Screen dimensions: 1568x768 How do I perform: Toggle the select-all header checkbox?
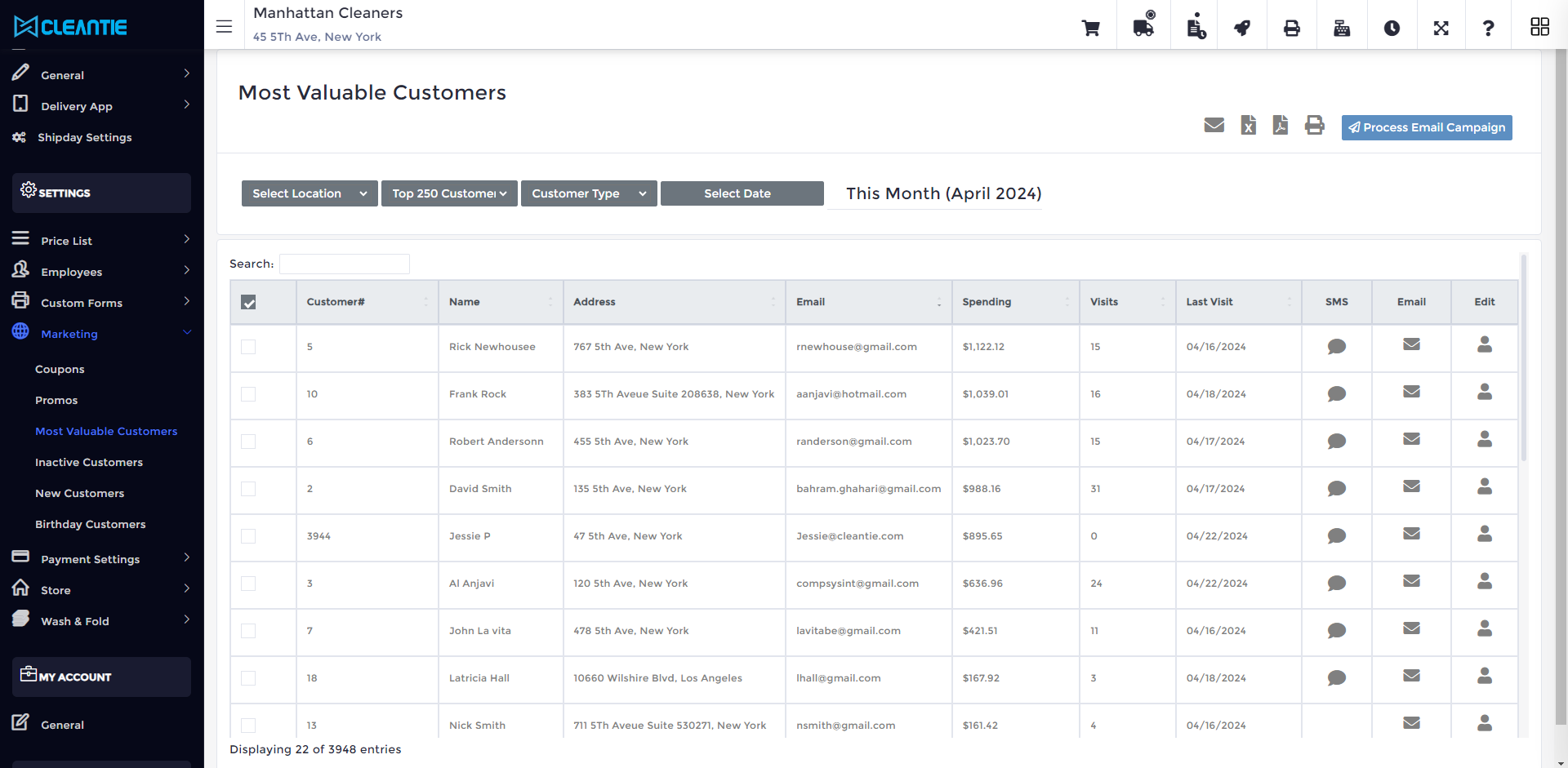click(248, 302)
